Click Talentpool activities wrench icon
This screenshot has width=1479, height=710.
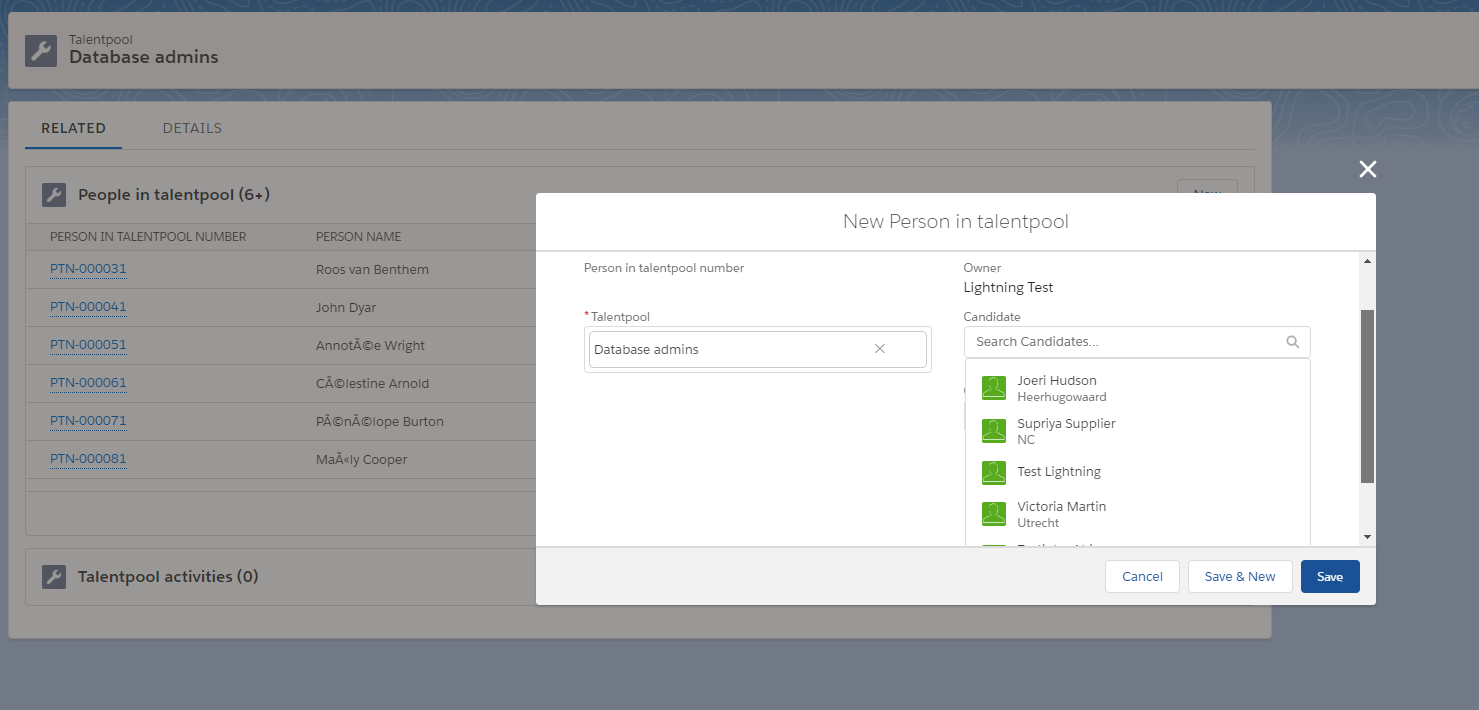[x=54, y=577]
